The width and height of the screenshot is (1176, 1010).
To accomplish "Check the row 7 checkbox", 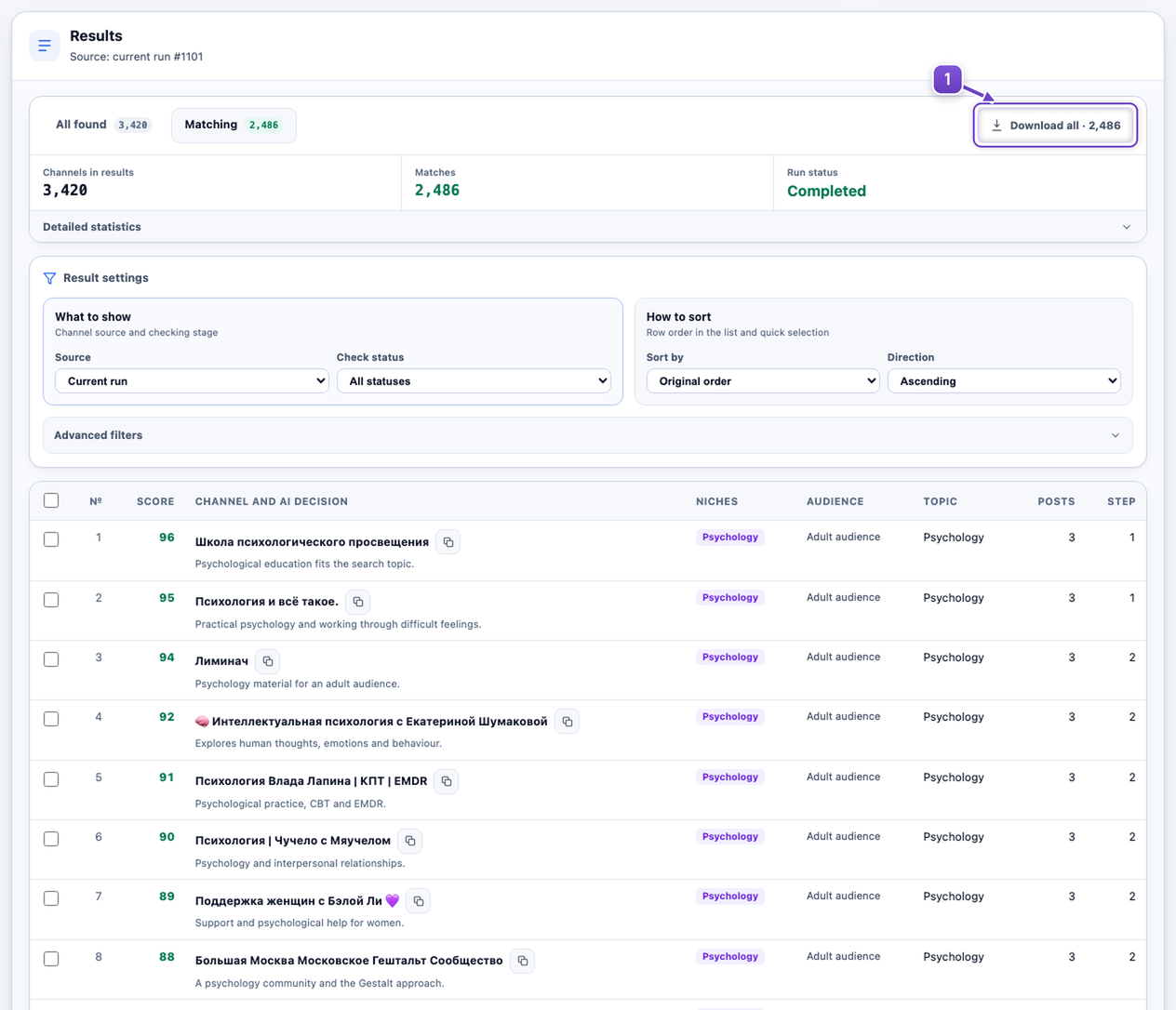I will coord(51,898).
